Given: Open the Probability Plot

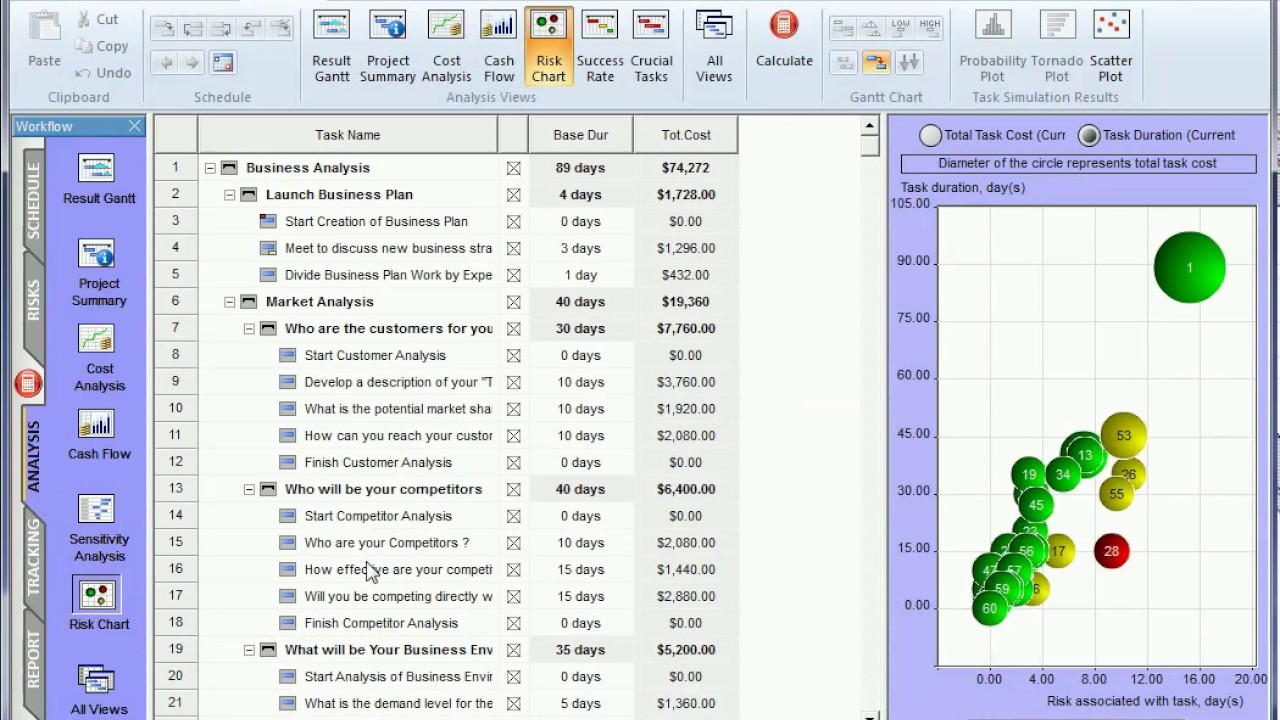Looking at the screenshot, I should pos(992,47).
